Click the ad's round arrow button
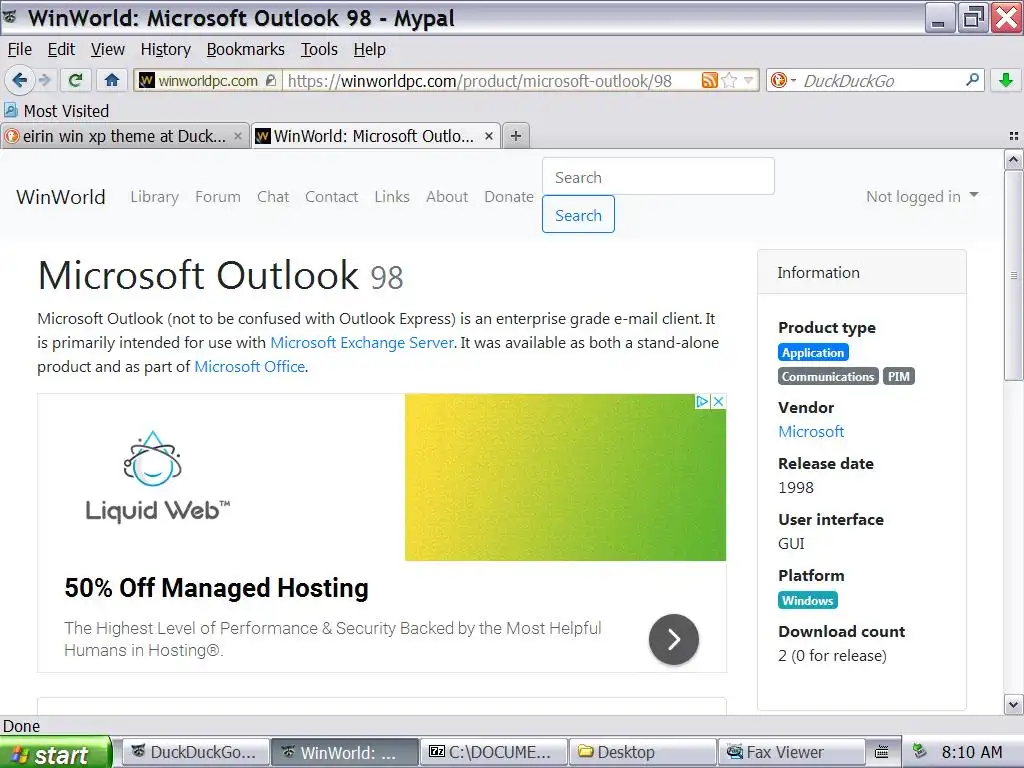The image size is (1024, 768). coord(674,639)
